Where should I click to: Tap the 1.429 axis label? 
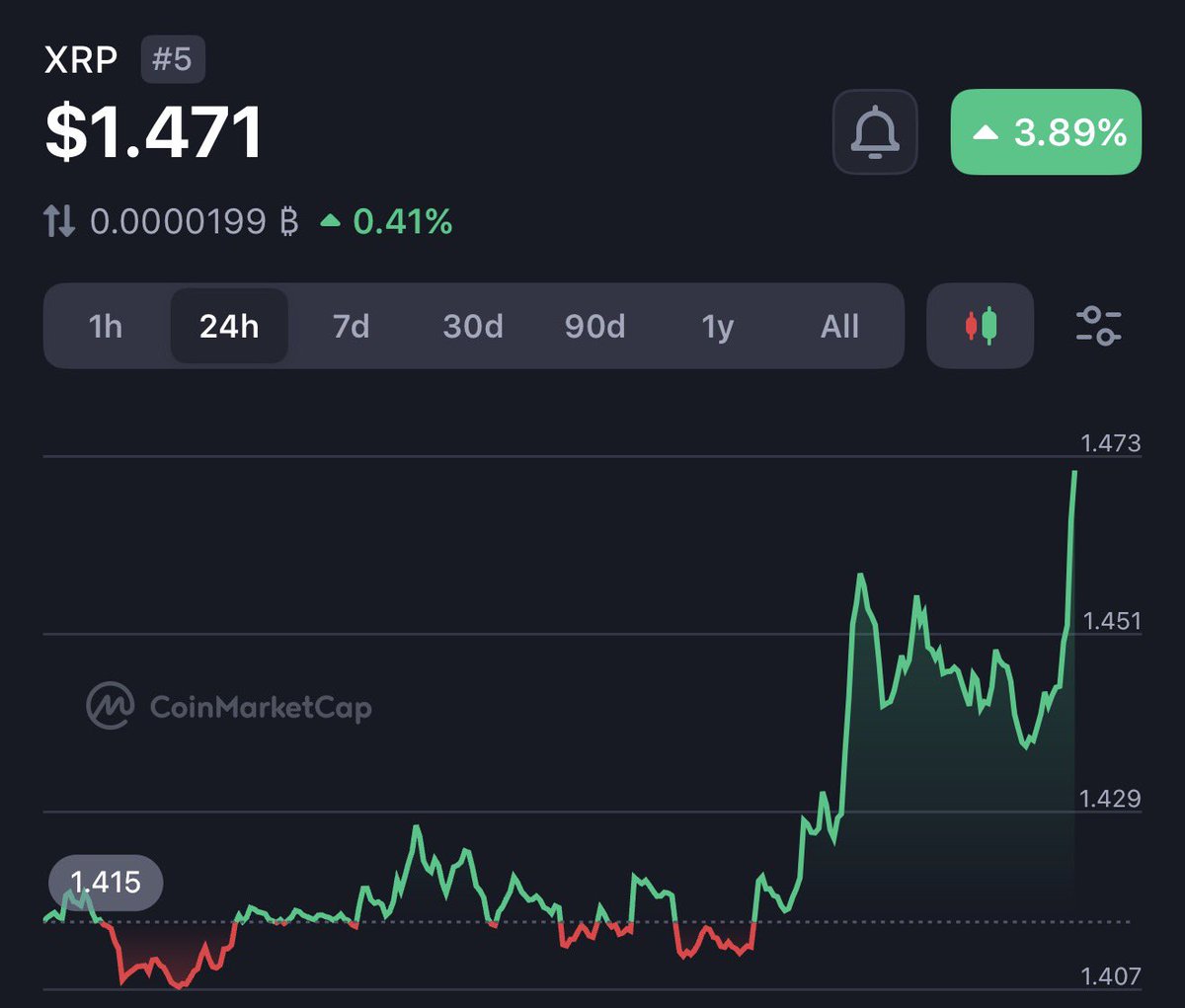click(x=1110, y=799)
